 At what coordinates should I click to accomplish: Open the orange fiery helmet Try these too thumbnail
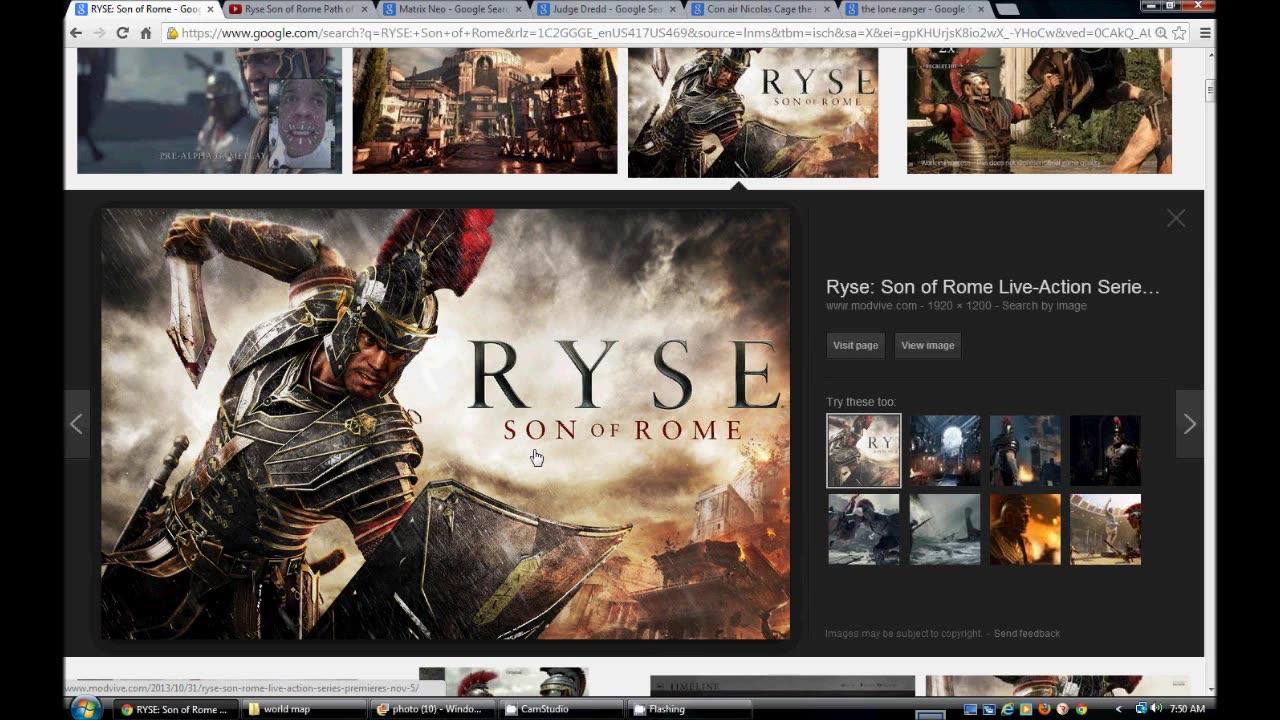coord(1025,529)
